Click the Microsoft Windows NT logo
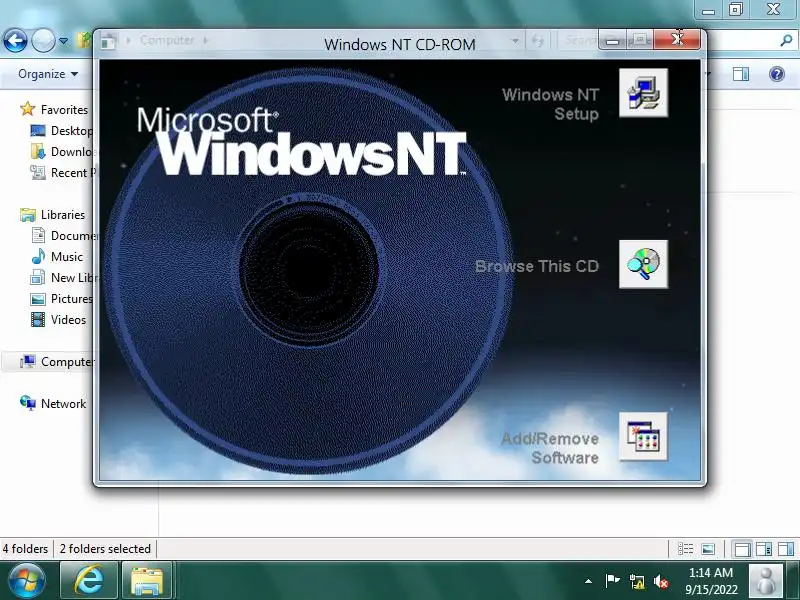The width and height of the screenshot is (800, 600). 302,141
